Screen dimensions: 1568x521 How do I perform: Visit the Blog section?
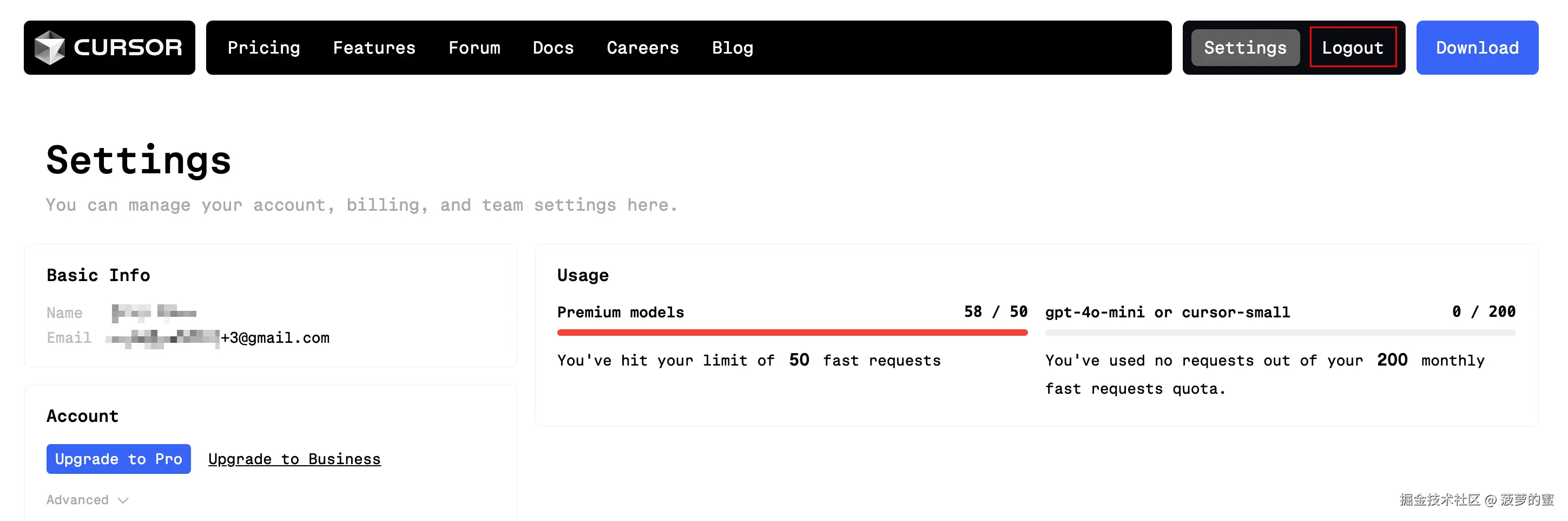point(732,48)
